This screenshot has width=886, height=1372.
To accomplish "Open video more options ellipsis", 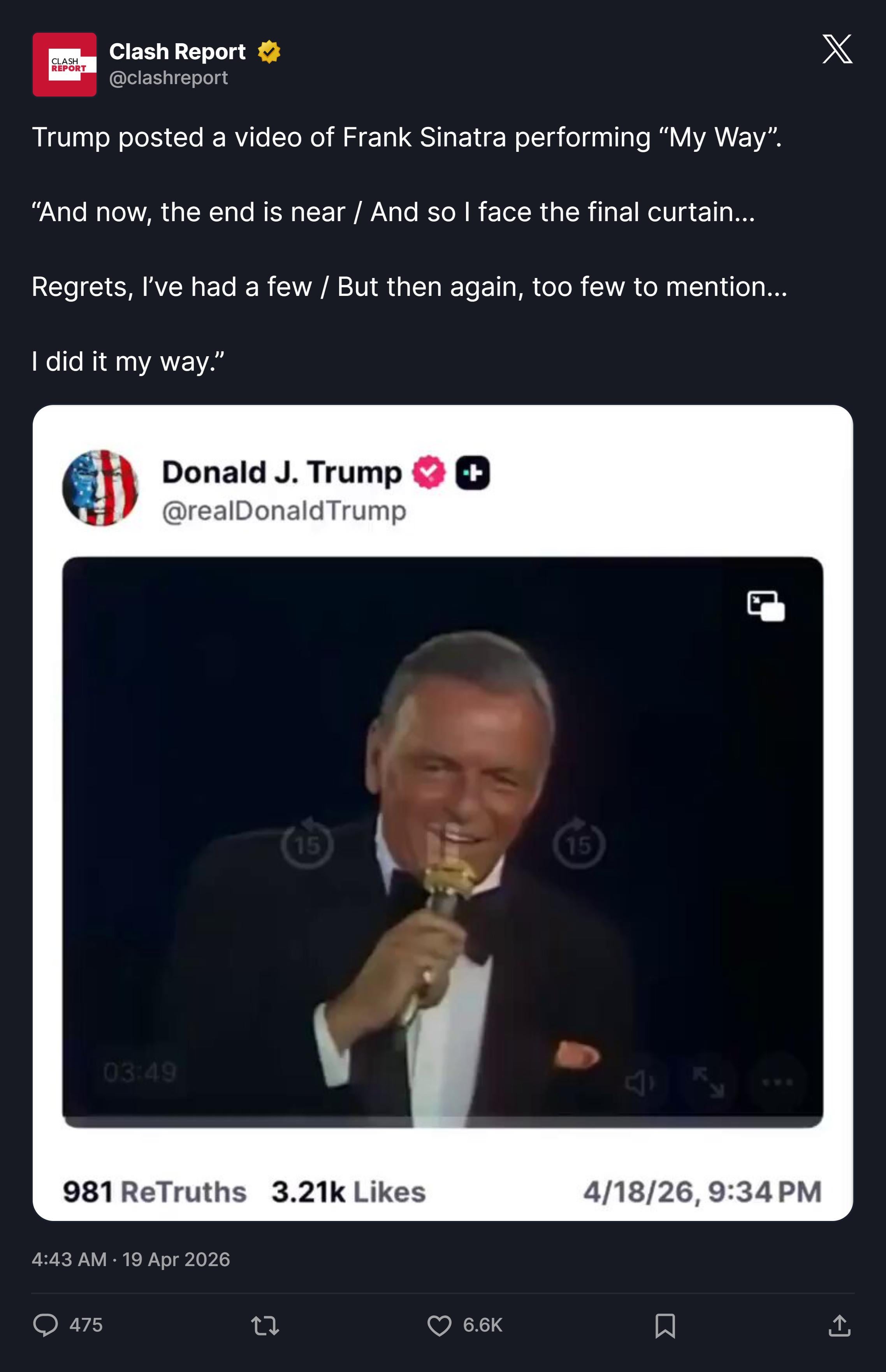I will tap(777, 1082).
